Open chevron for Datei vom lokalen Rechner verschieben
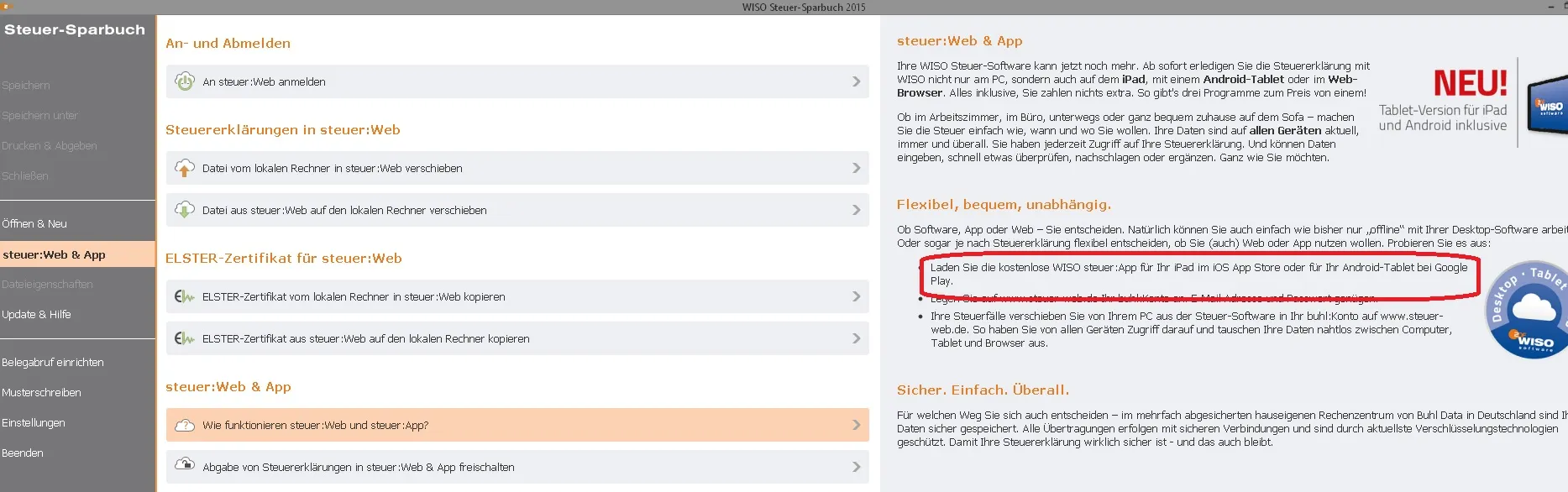This screenshot has height=492, width=1568. pos(856,168)
